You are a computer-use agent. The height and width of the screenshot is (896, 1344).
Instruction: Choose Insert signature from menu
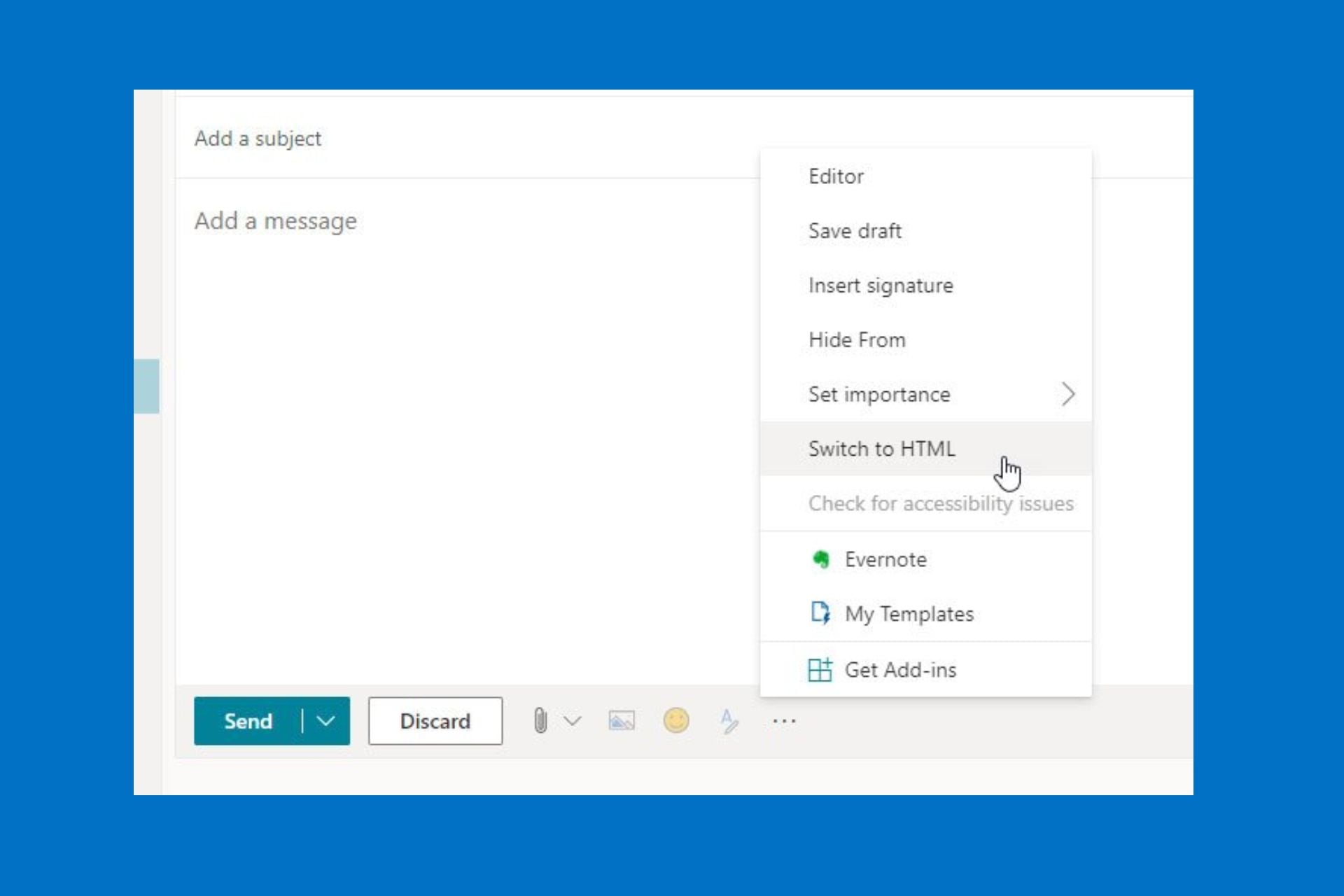tap(880, 285)
